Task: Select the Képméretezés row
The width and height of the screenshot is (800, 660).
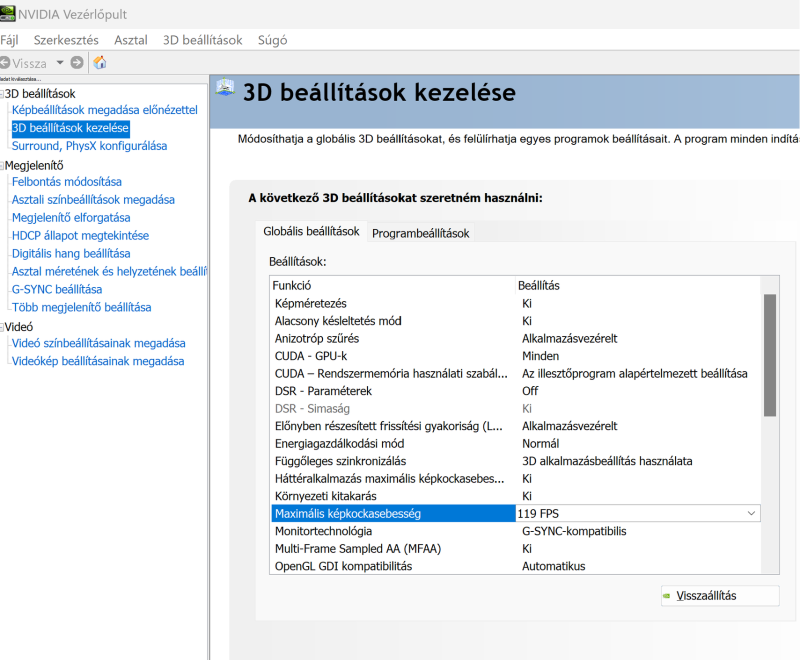Action: pyautogui.click(x=515, y=303)
